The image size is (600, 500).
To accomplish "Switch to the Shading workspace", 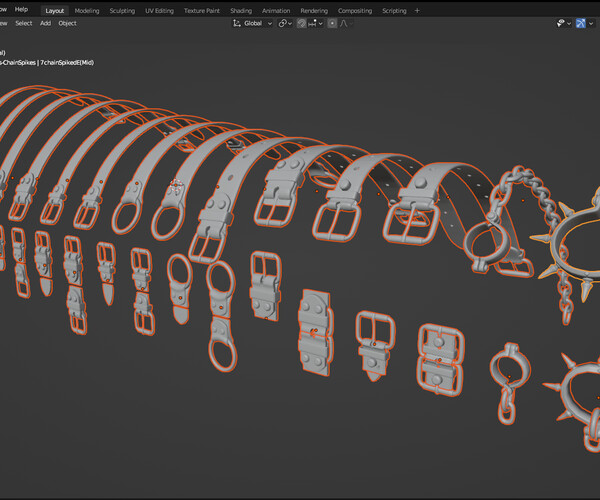I will (241, 11).
